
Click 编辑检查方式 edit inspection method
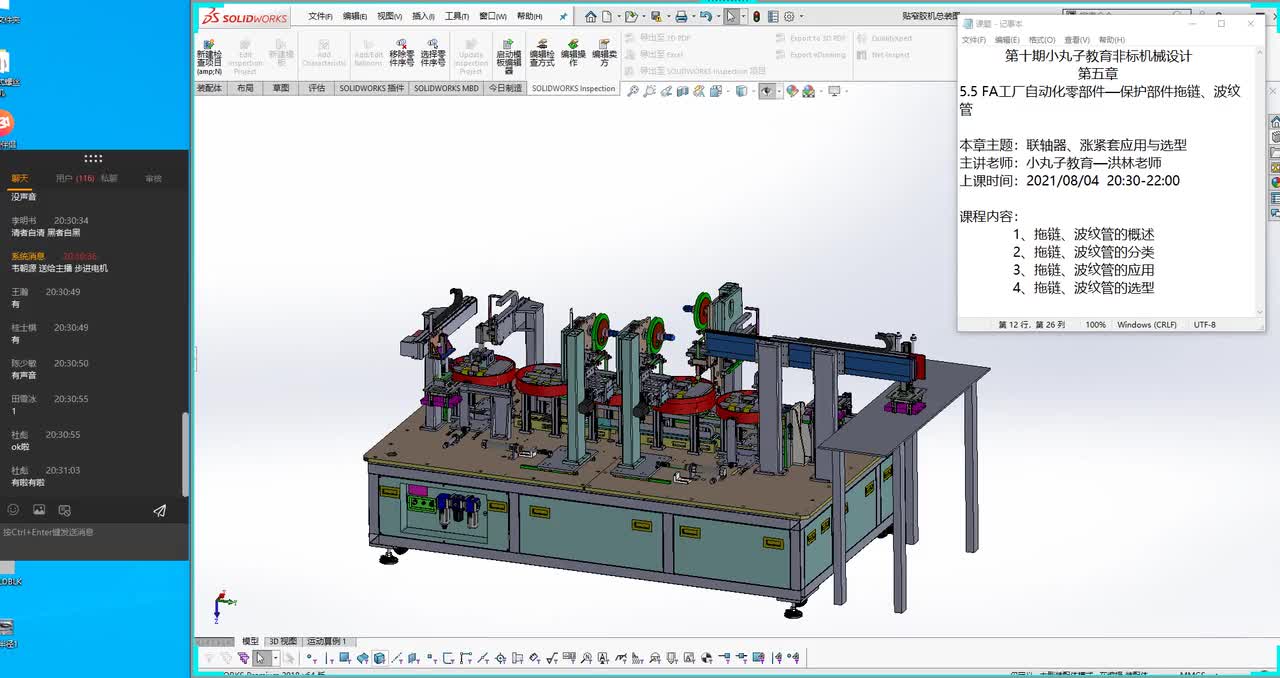coord(542,53)
